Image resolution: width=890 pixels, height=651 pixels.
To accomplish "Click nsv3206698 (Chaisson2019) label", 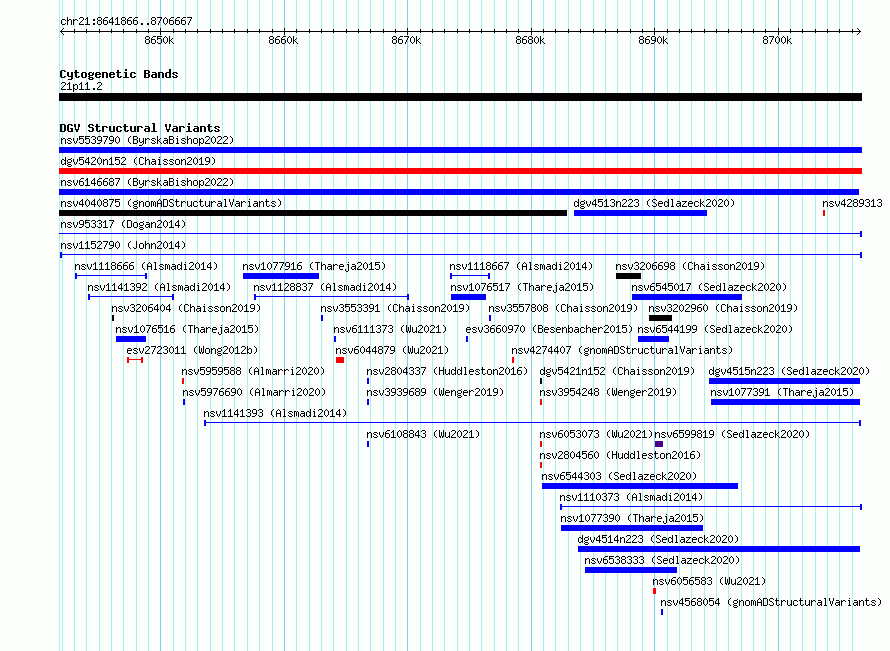I will [x=690, y=266].
